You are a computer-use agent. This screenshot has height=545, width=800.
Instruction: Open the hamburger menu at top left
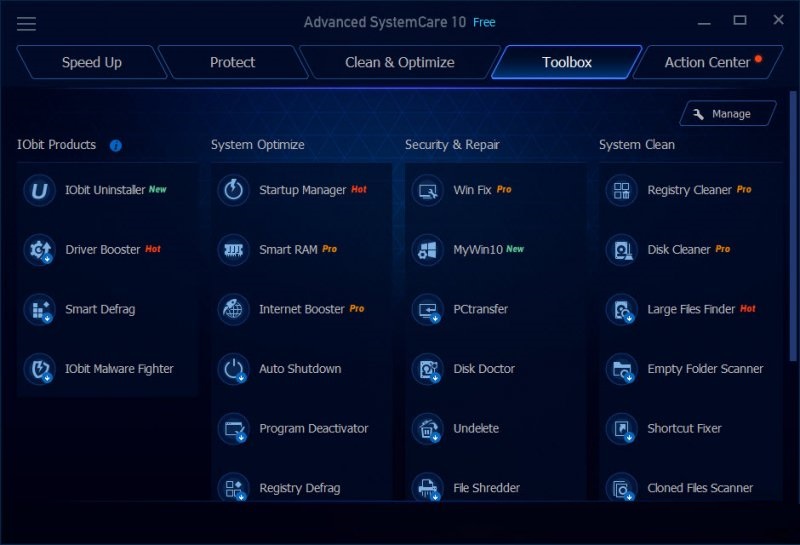[x=27, y=23]
